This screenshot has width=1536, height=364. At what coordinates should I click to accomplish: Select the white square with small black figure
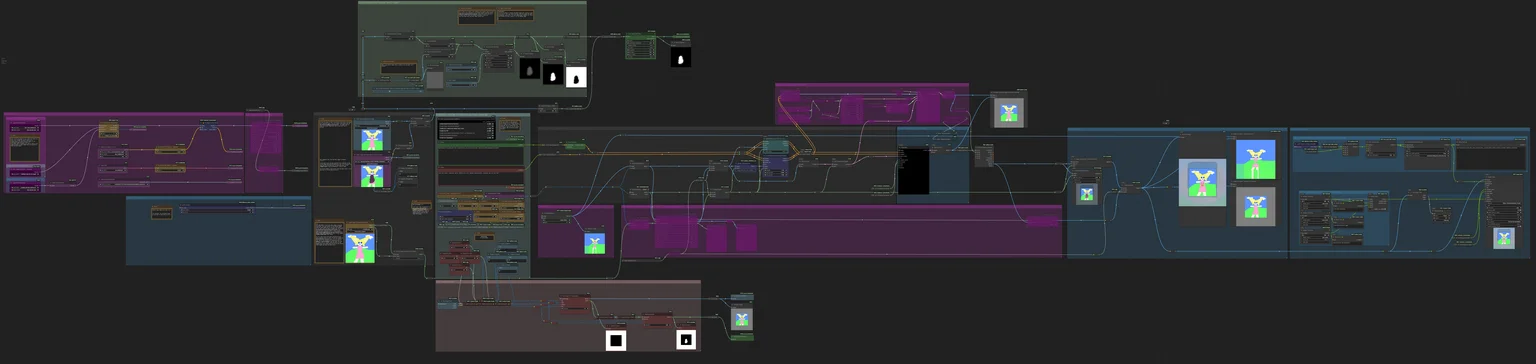[686, 341]
